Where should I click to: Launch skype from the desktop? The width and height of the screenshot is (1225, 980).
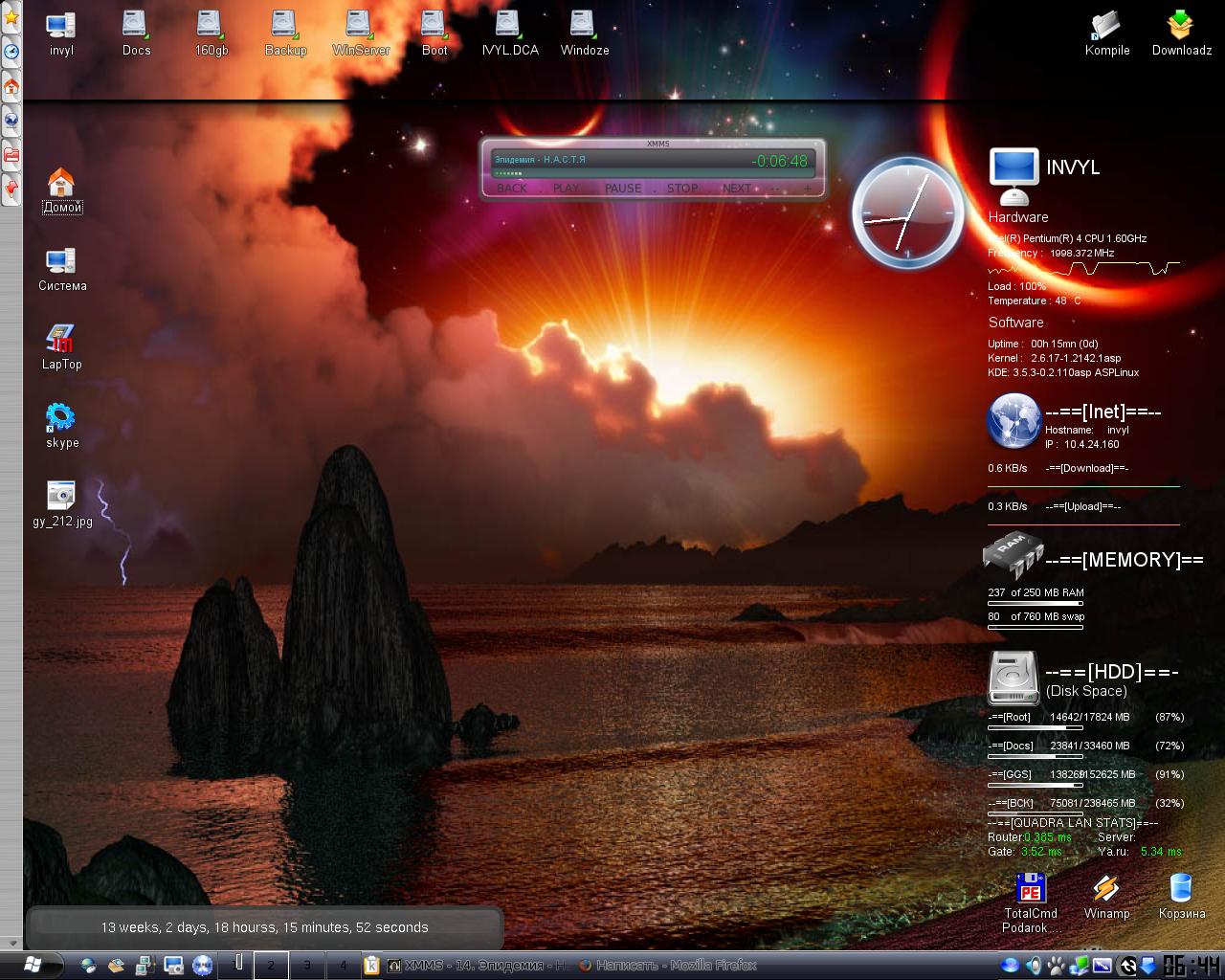(61, 425)
